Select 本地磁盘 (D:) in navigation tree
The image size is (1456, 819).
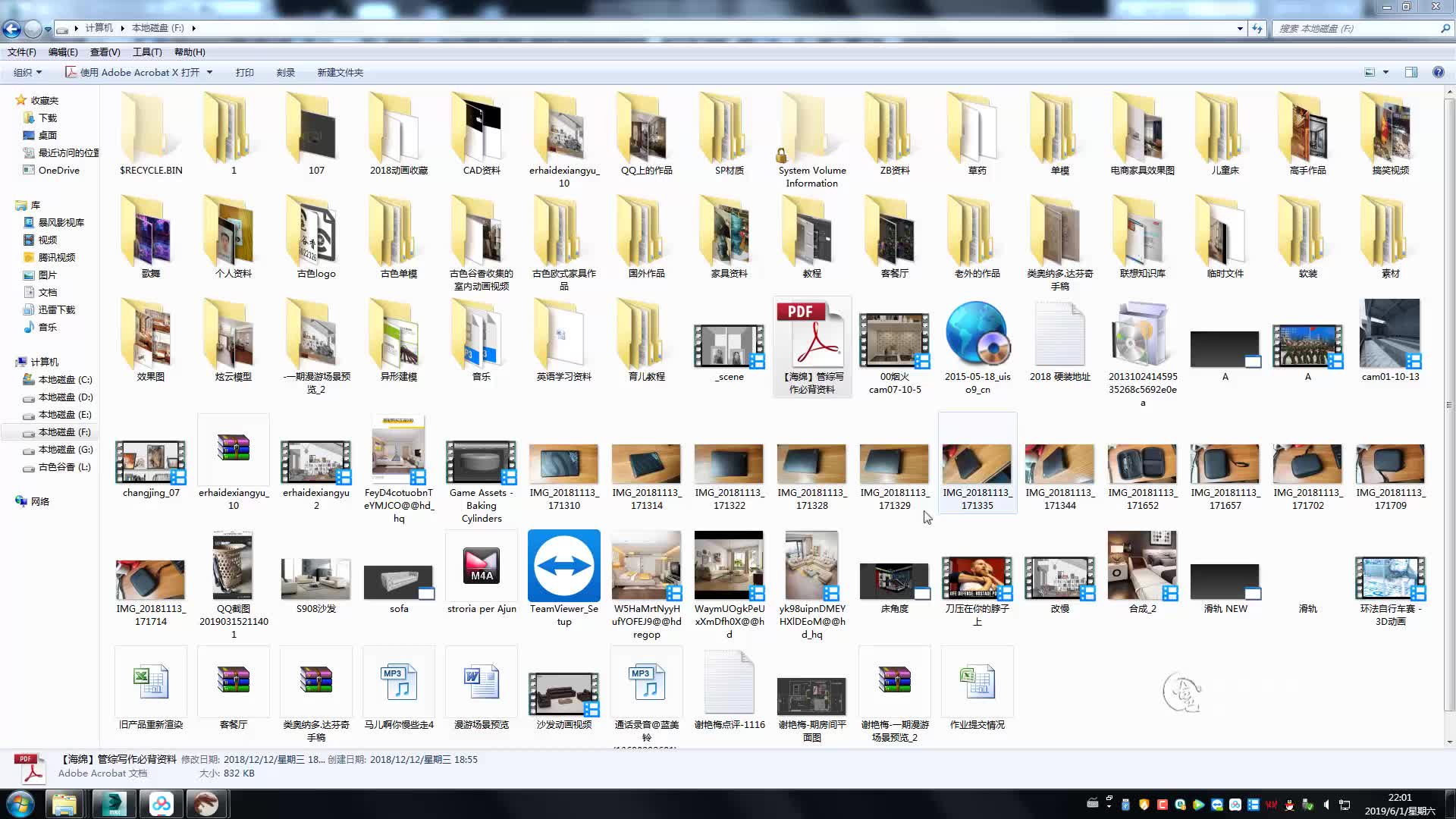click(65, 397)
